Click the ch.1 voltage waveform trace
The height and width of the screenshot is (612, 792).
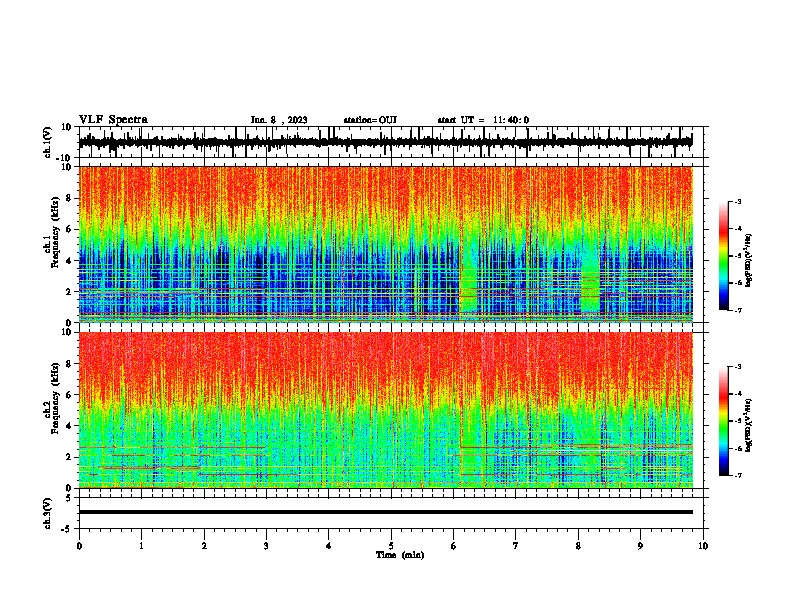[385, 142]
